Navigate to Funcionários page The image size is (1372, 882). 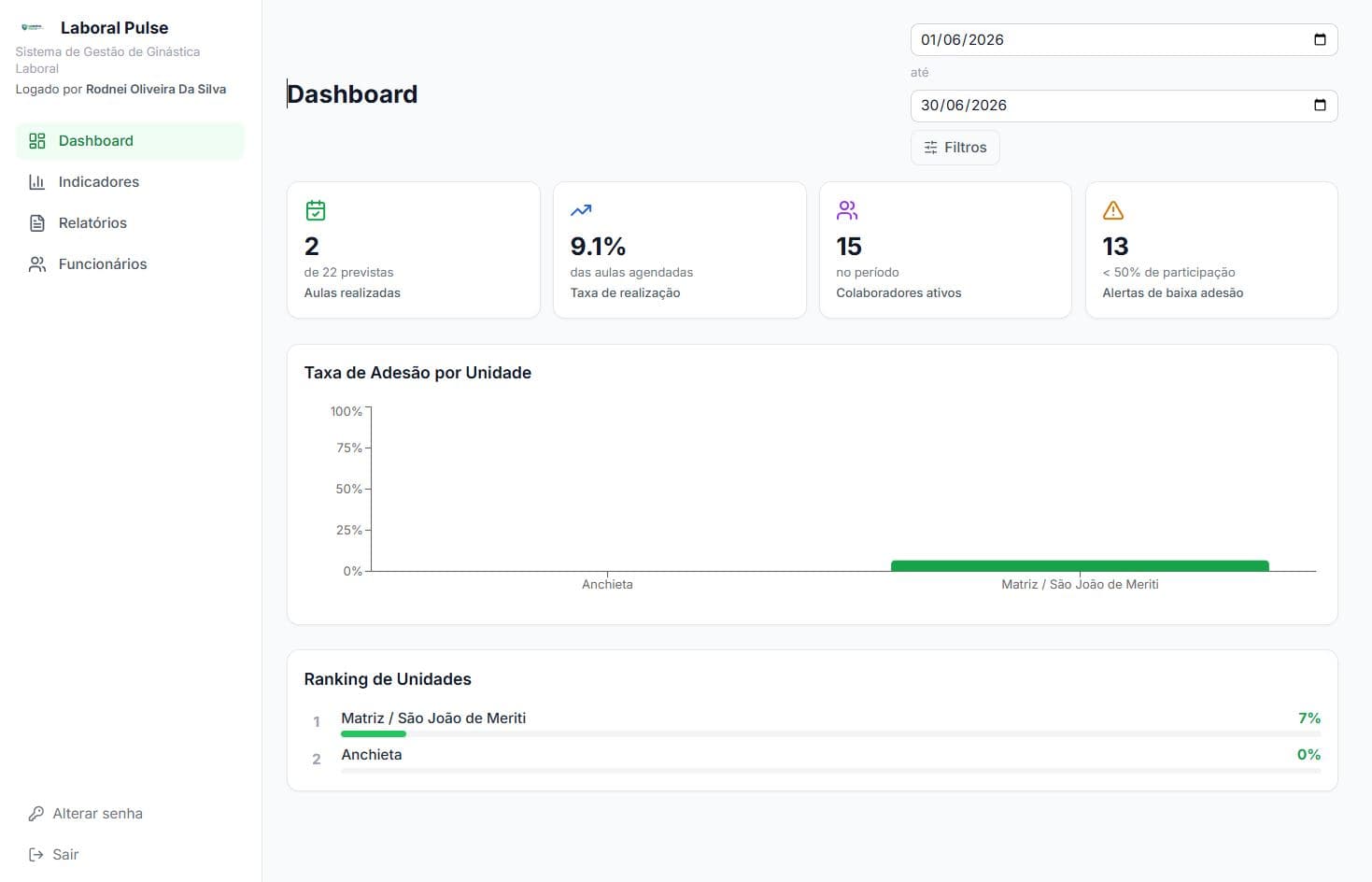click(130, 264)
